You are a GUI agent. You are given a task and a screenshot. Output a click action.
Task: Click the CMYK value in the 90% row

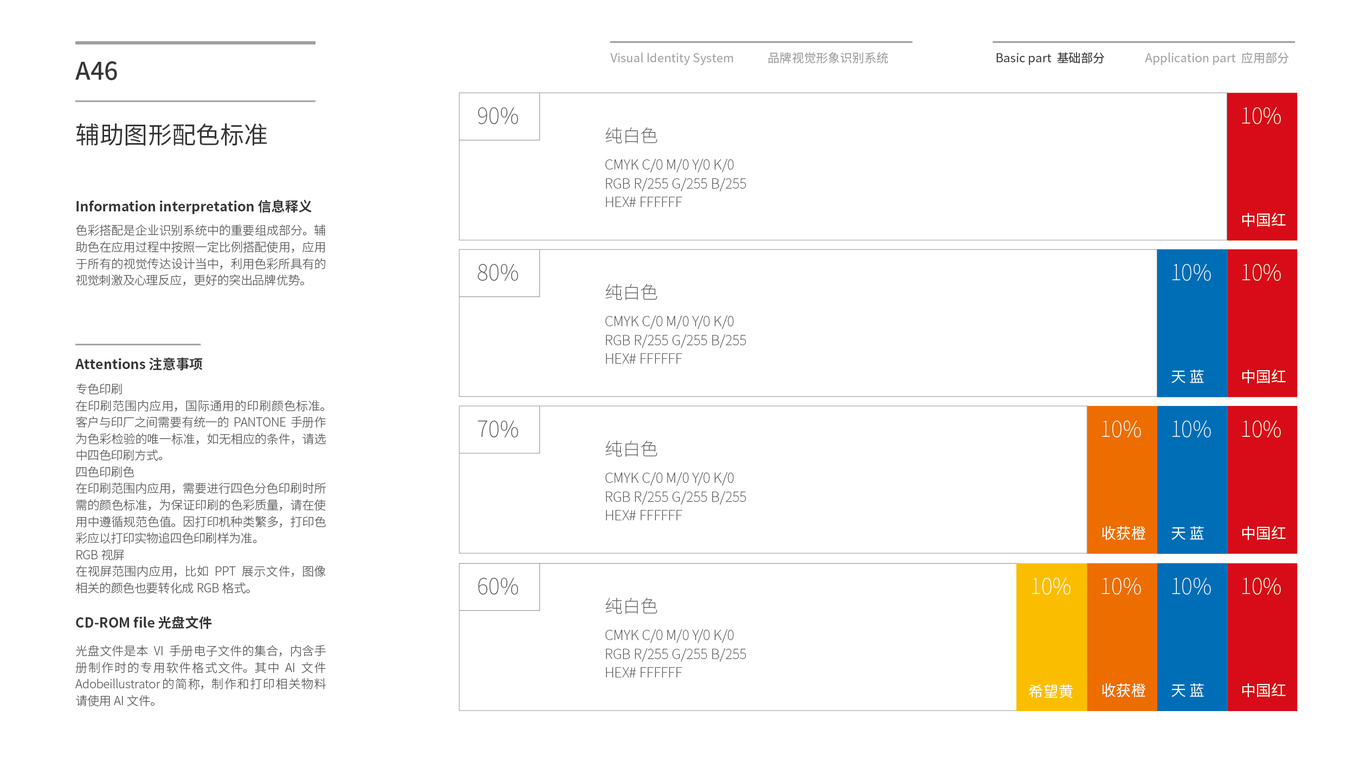point(669,165)
